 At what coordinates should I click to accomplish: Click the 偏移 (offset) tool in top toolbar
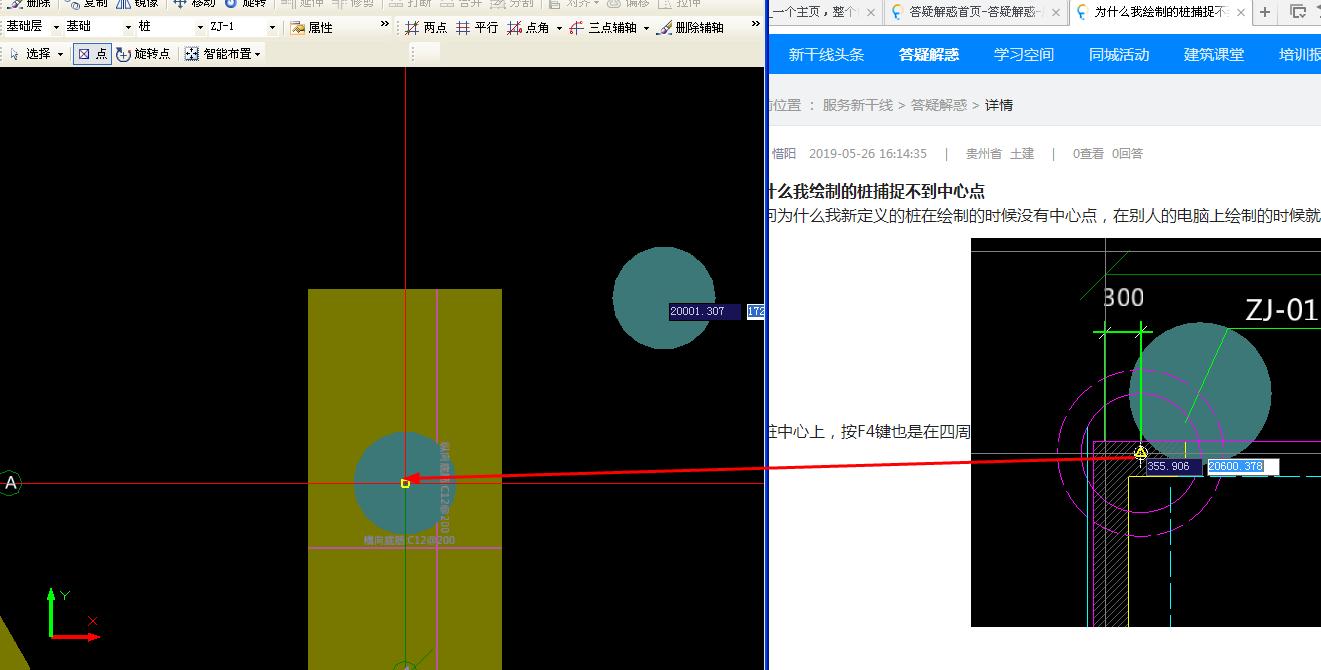[x=628, y=4]
